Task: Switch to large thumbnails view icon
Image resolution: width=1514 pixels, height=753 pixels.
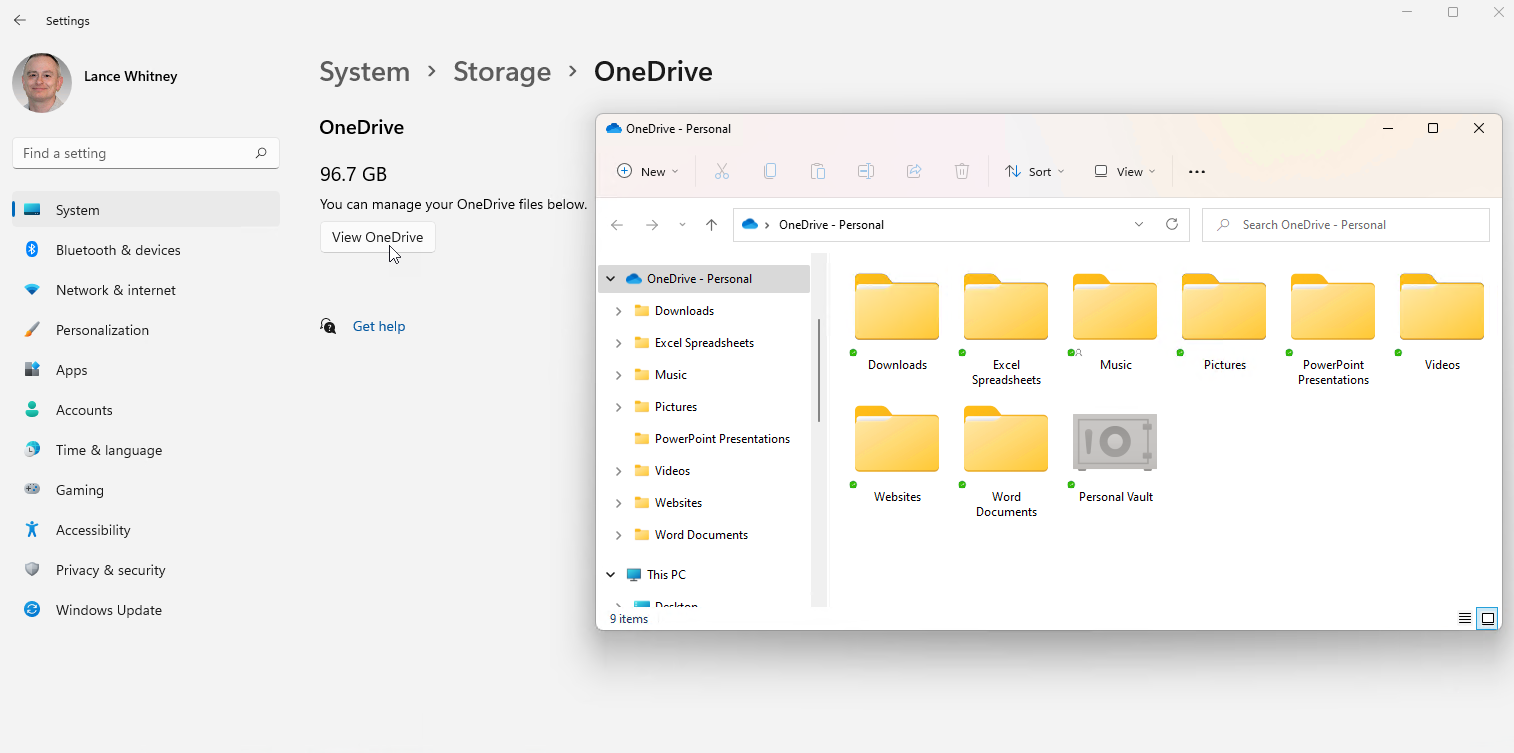Action: (x=1488, y=619)
